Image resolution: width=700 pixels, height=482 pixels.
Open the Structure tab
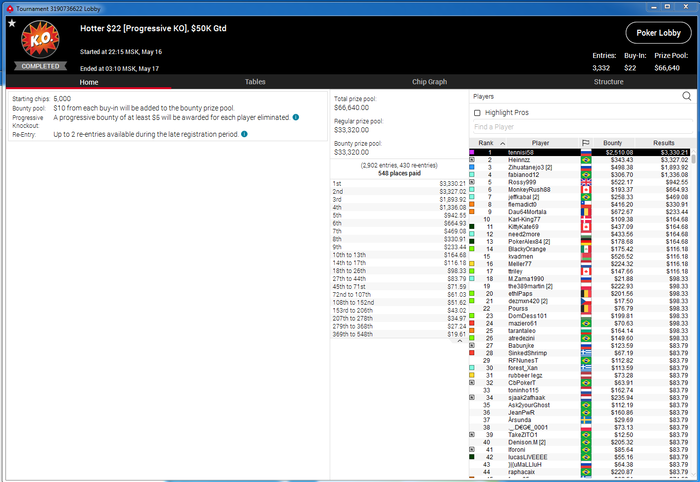(x=608, y=82)
